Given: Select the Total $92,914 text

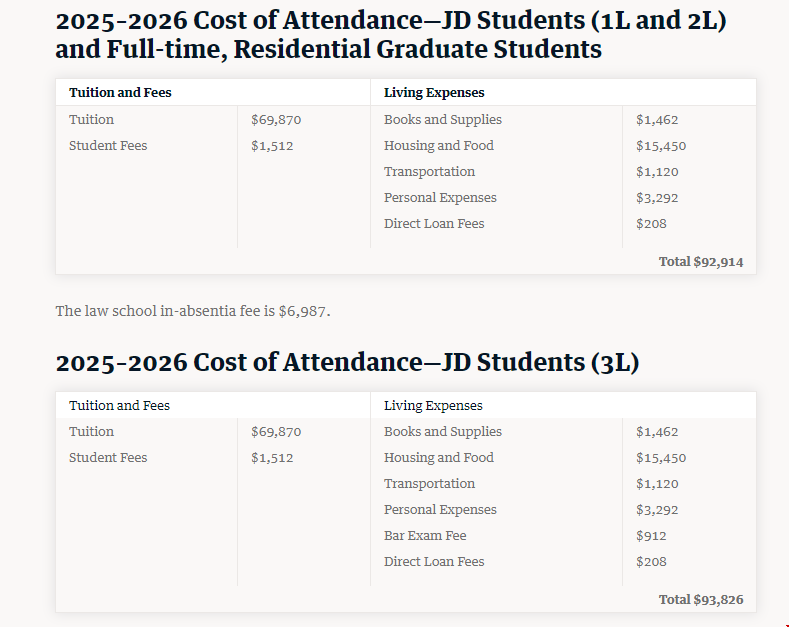Looking at the screenshot, I should [700, 262].
